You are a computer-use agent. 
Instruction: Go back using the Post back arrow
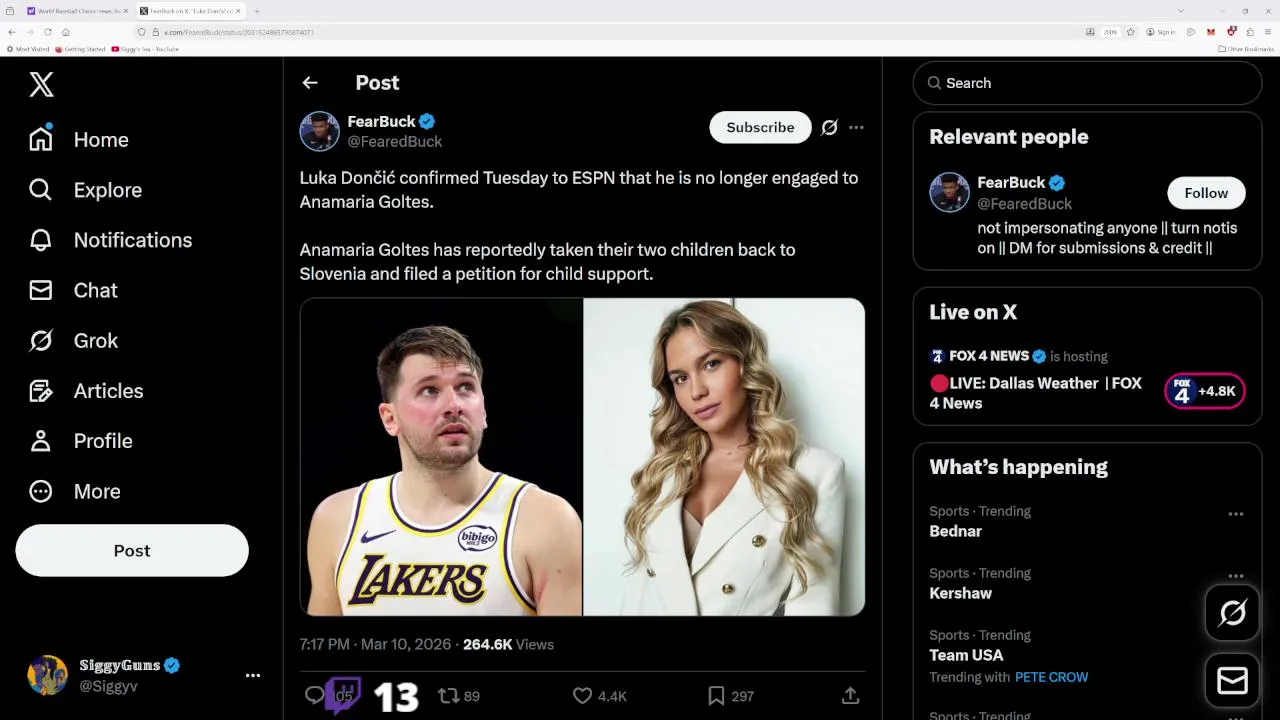pyautogui.click(x=310, y=83)
